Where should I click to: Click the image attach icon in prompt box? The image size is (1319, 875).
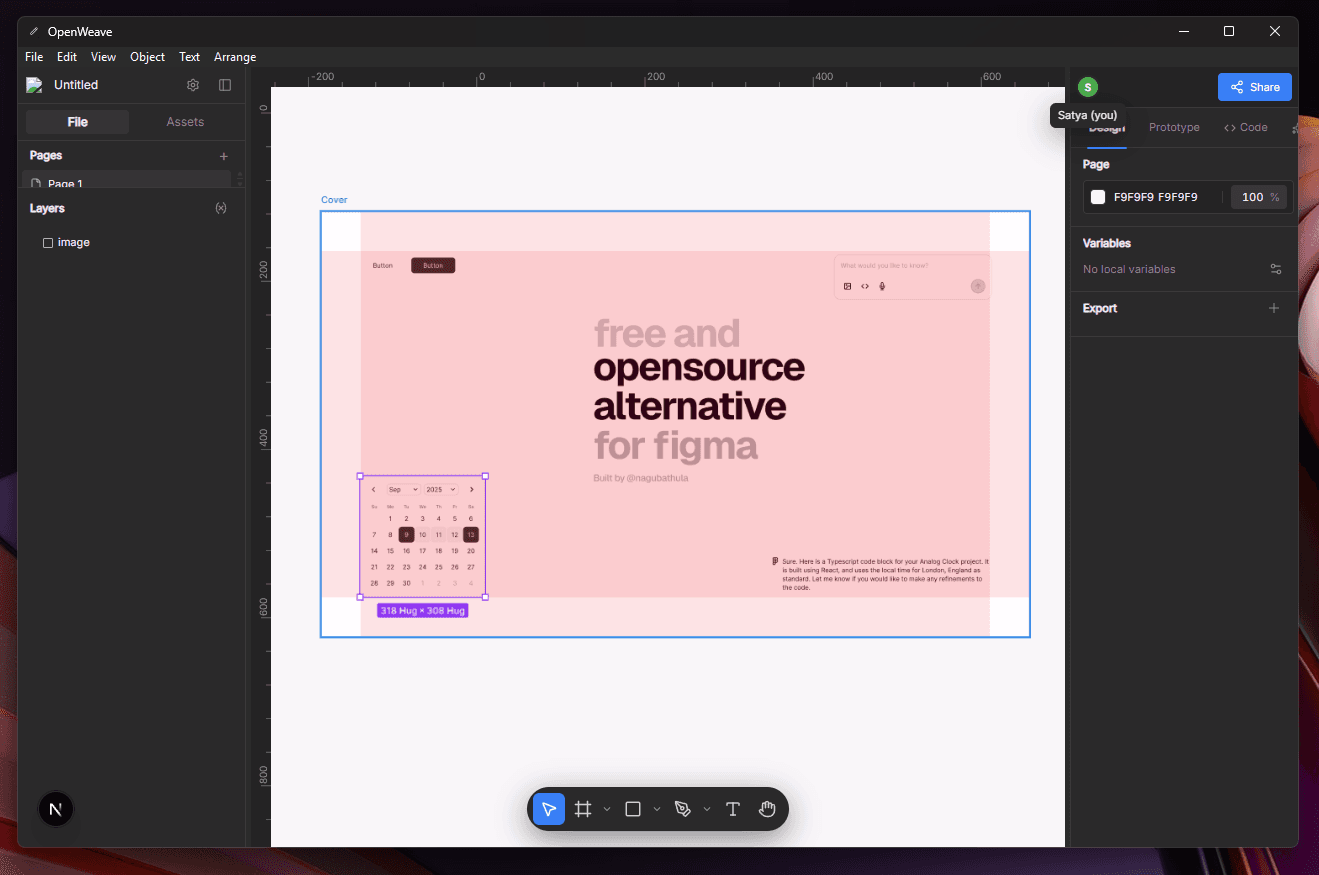pyautogui.click(x=847, y=286)
